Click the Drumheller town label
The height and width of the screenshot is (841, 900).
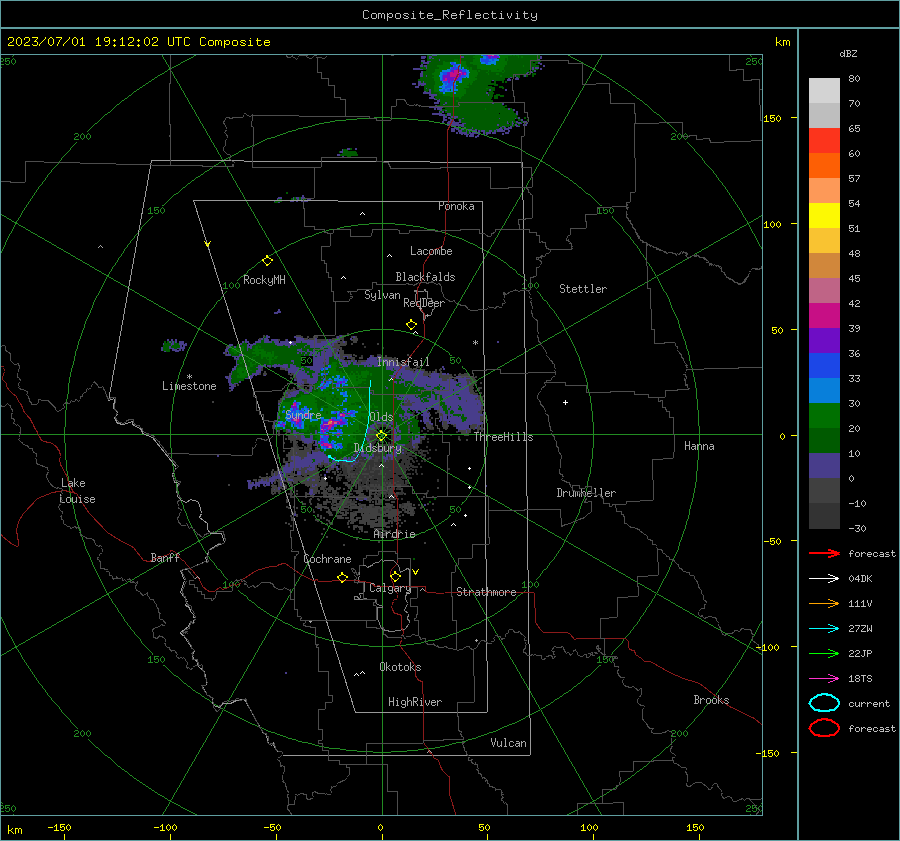(586, 493)
